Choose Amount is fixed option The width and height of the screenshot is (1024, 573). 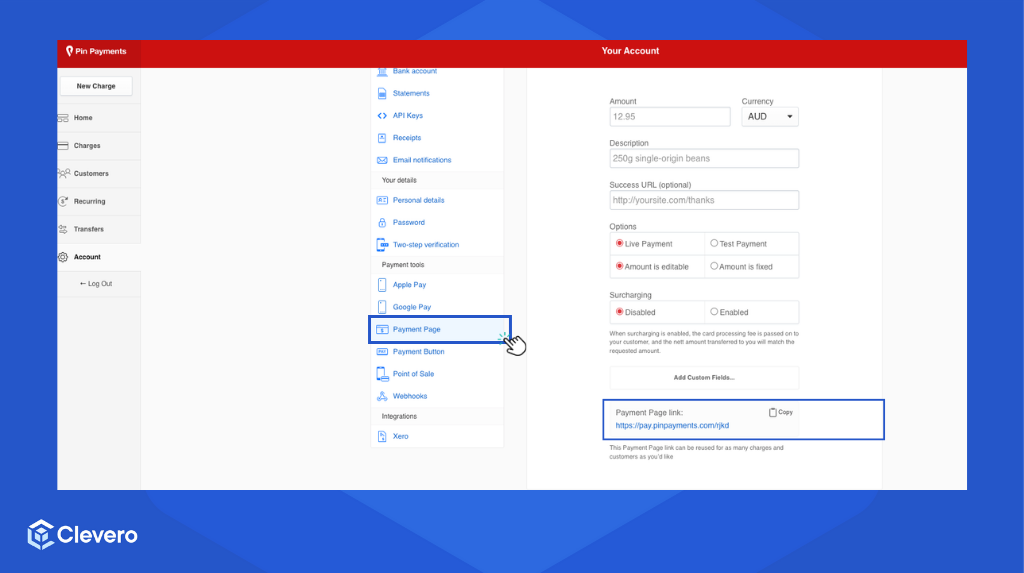(714, 266)
